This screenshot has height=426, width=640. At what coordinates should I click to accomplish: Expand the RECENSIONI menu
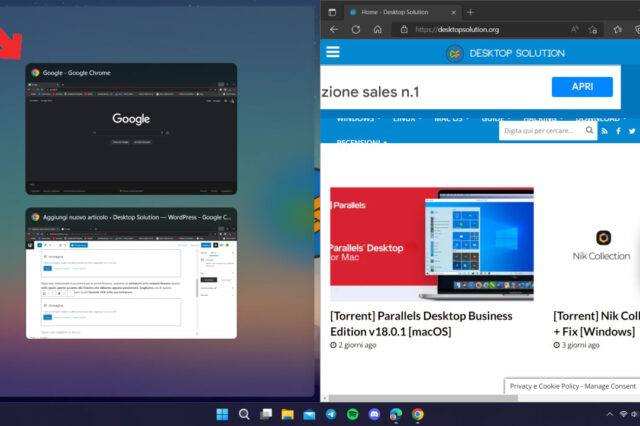(x=362, y=142)
